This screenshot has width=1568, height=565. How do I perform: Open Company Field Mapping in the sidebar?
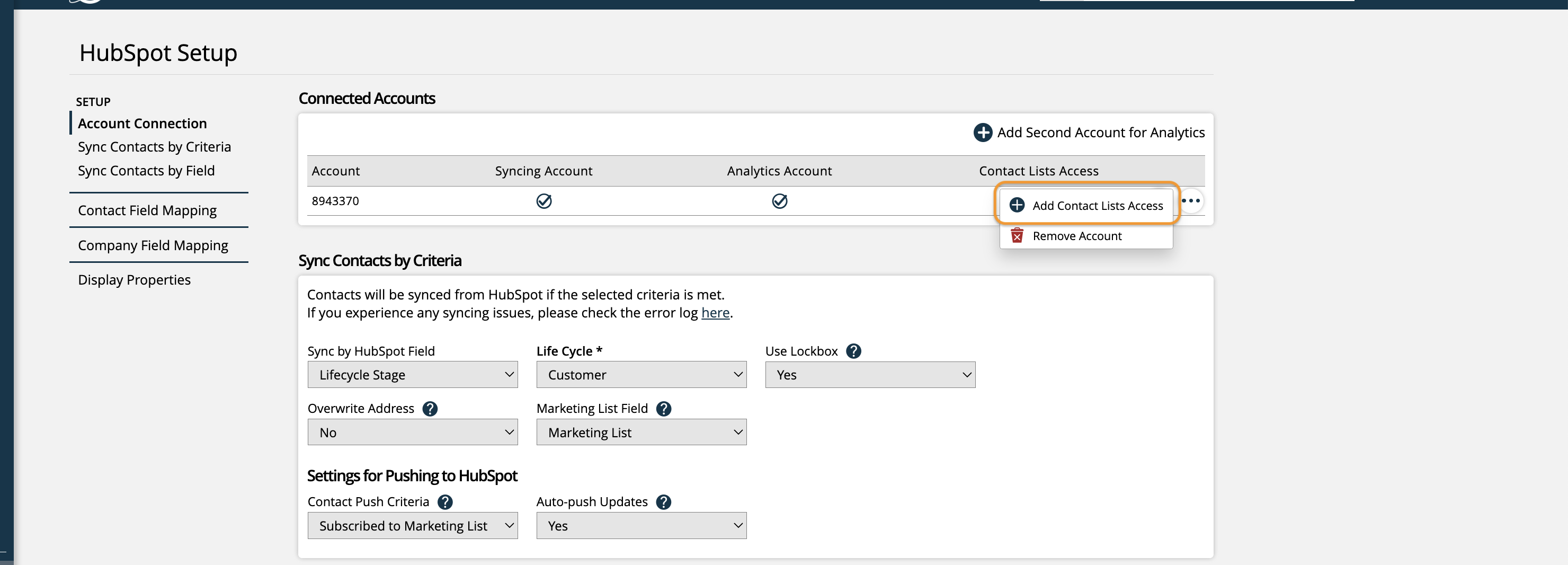point(153,245)
